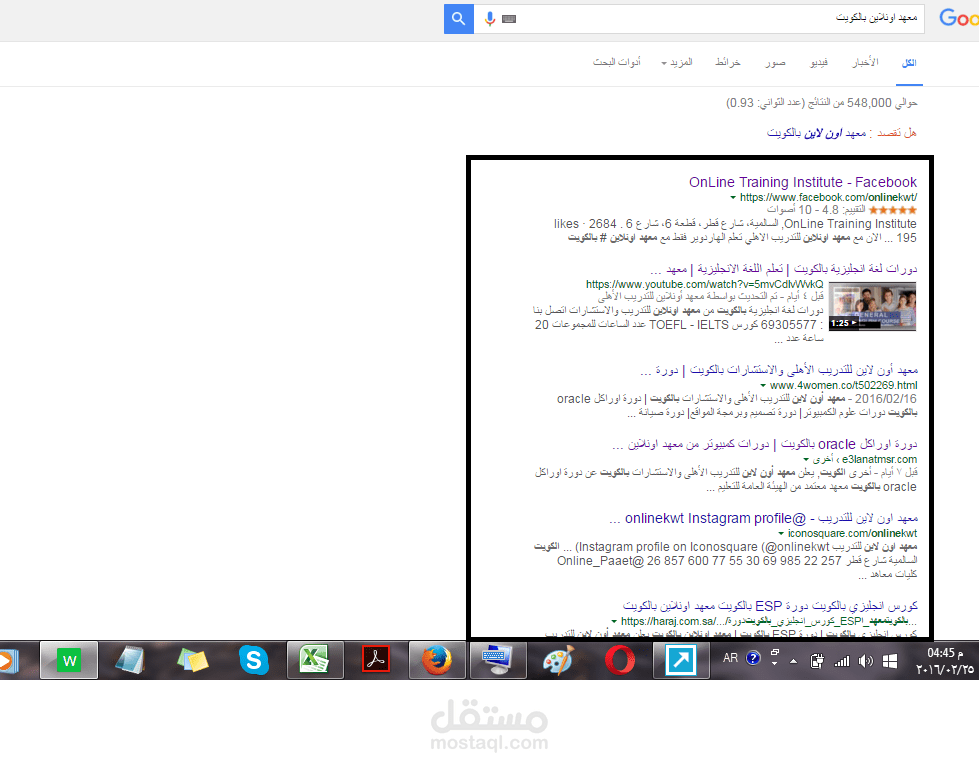This screenshot has width=979, height=768.
Task: Click the Windows flag Action Center tray icon
Action: pos(890,661)
